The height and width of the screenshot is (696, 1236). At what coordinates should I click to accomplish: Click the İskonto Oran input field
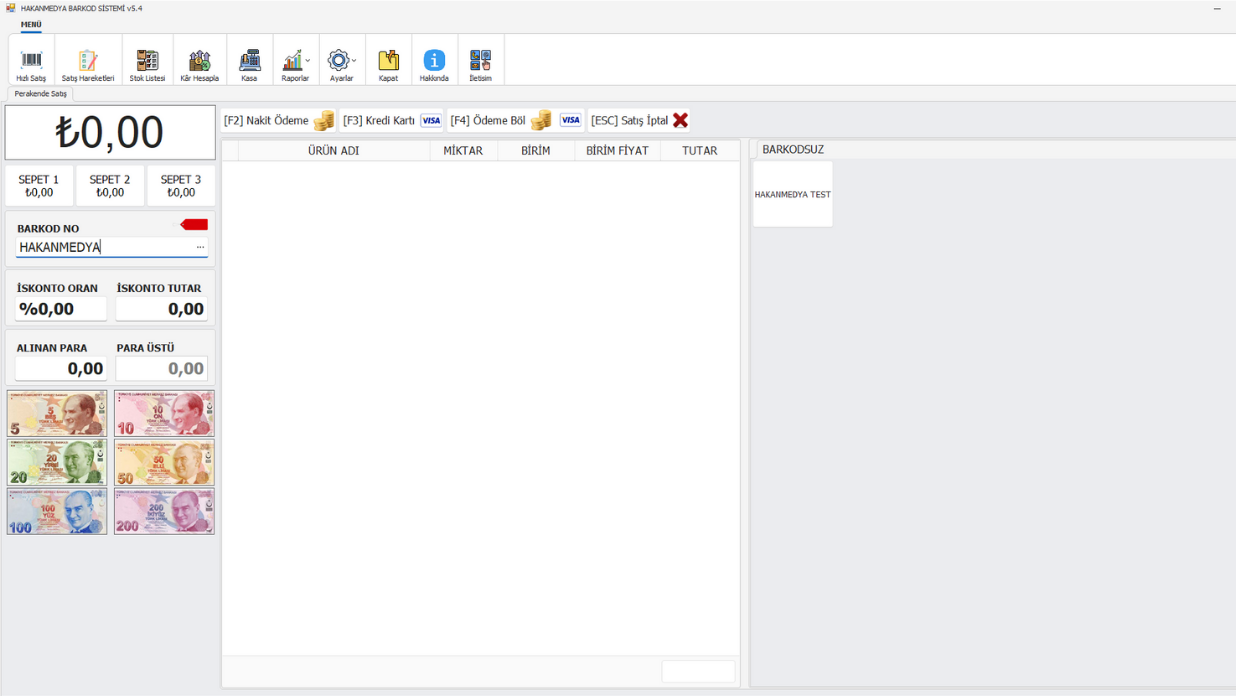click(61, 309)
